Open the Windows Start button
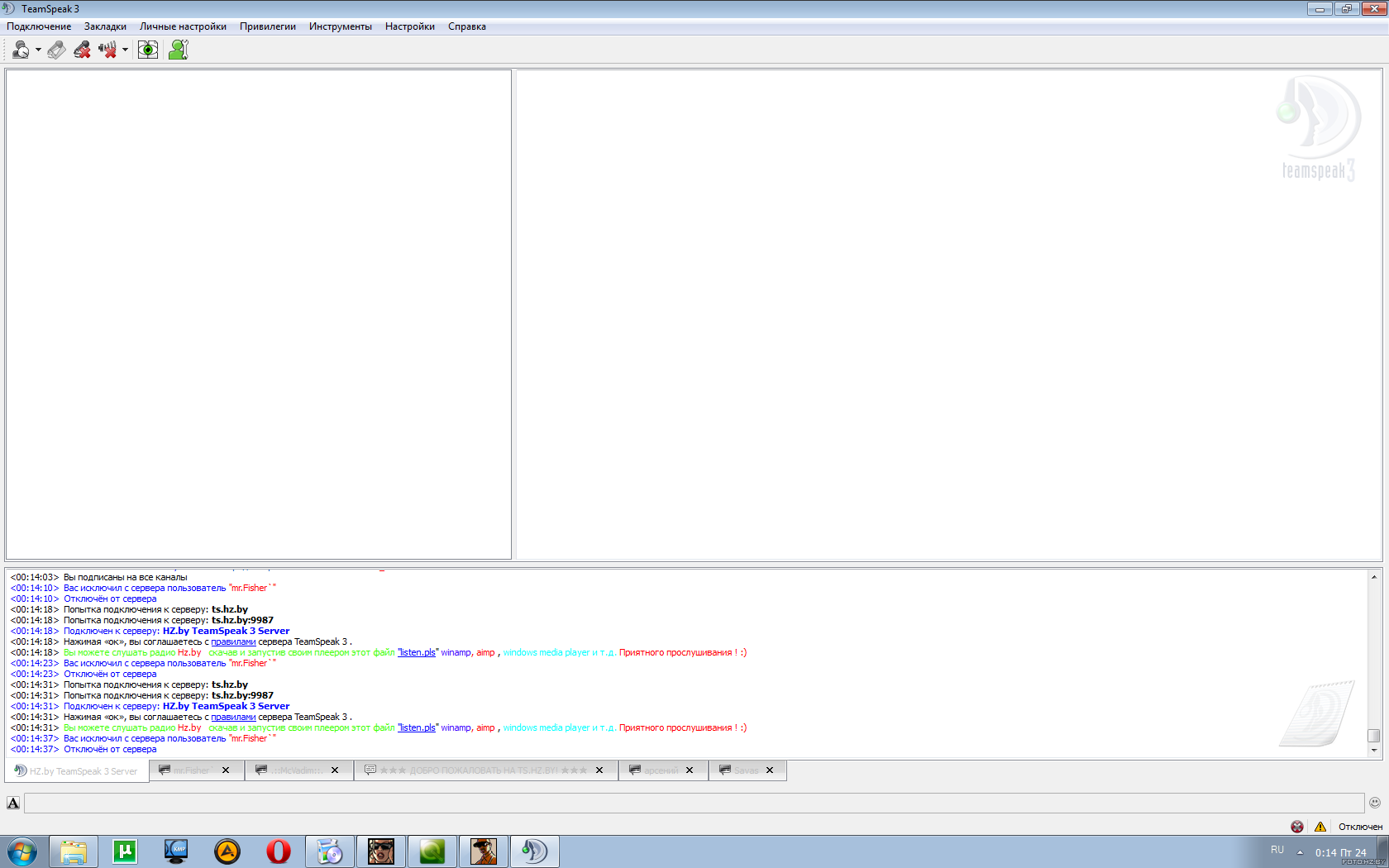This screenshot has height=868, width=1389. [x=22, y=851]
